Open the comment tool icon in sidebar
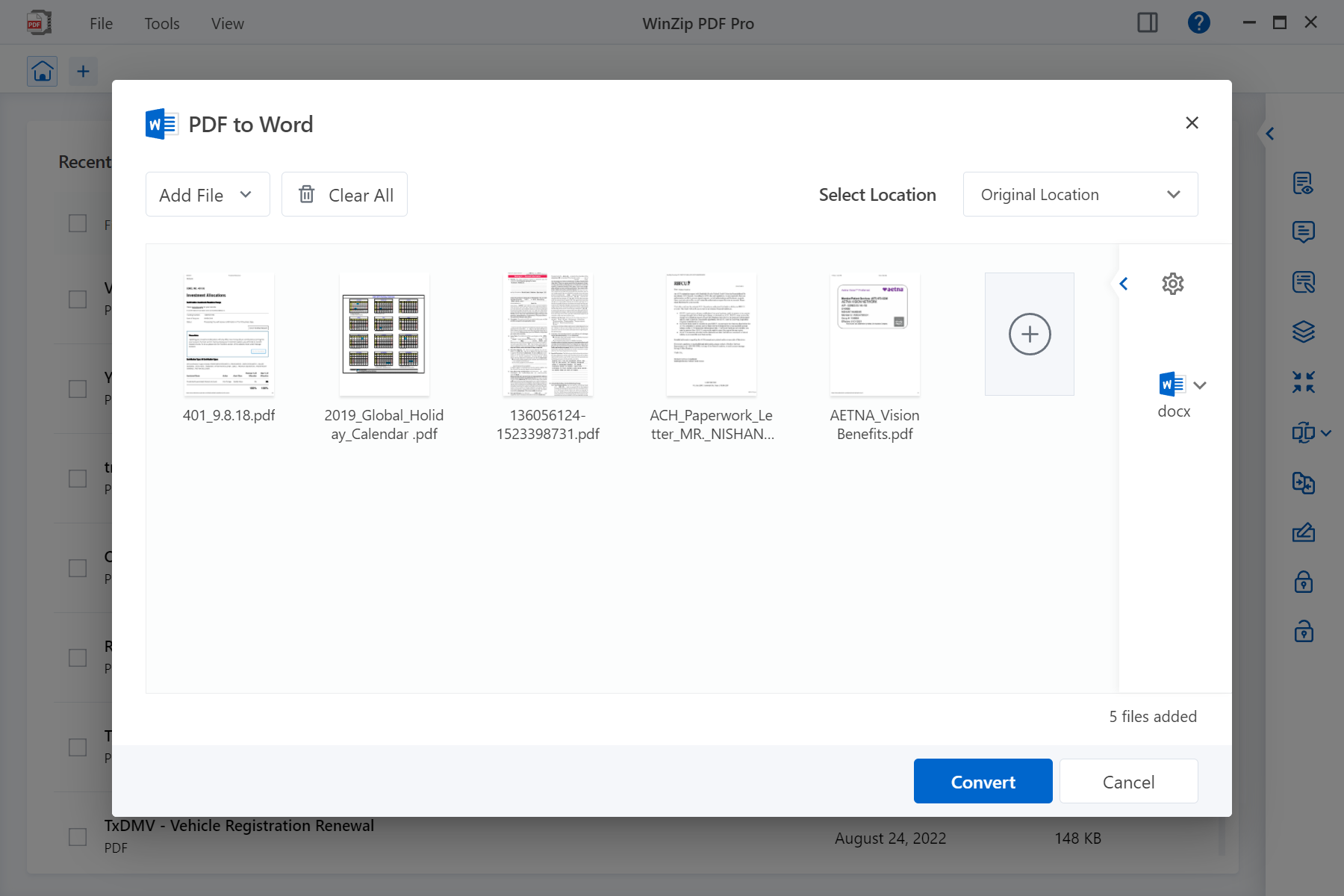The height and width of the screenshot is (896, 1344). (1304, 232)
